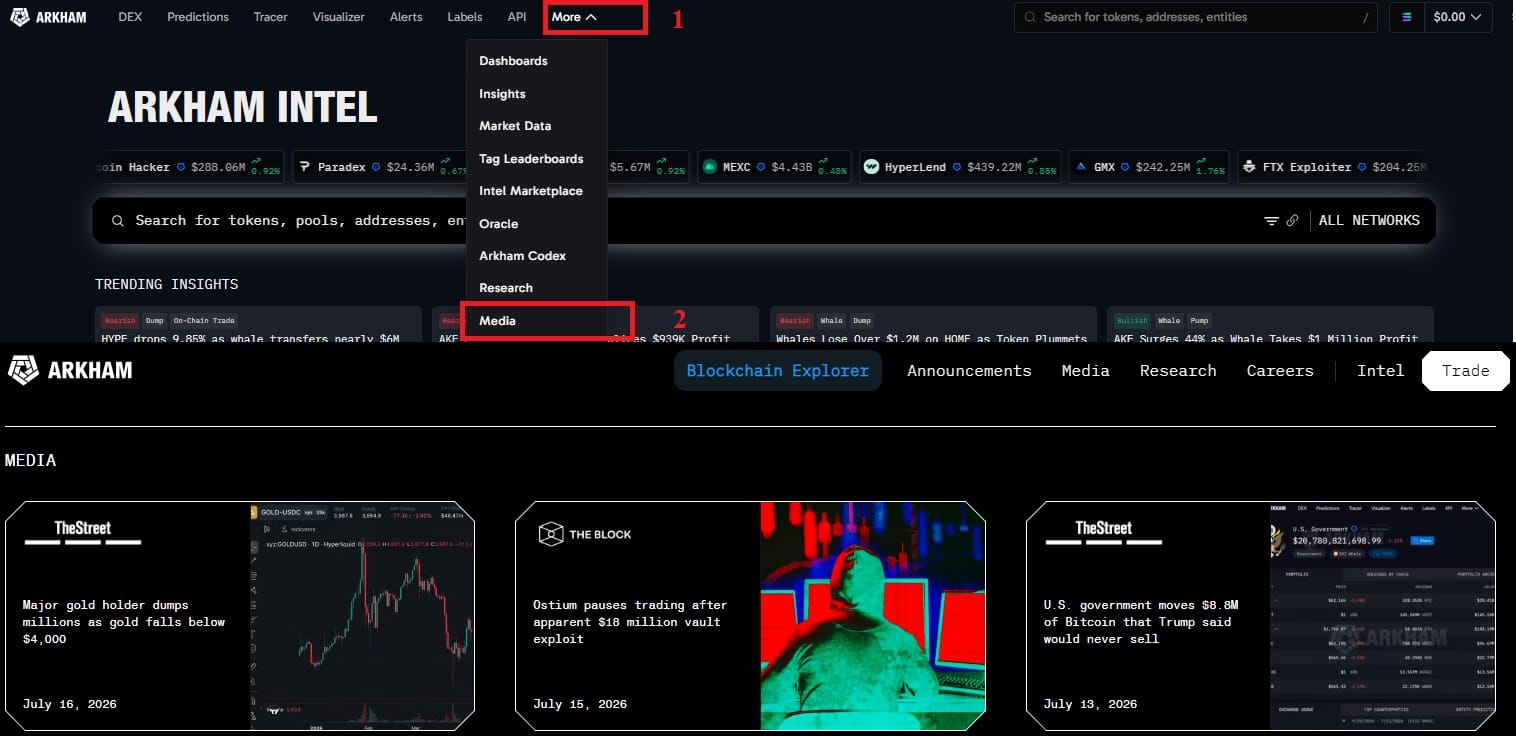The height and width of the screenshot is (736, 1516).
Task: Open Announcements link in the lower header
Action: (x=969, y=371)
